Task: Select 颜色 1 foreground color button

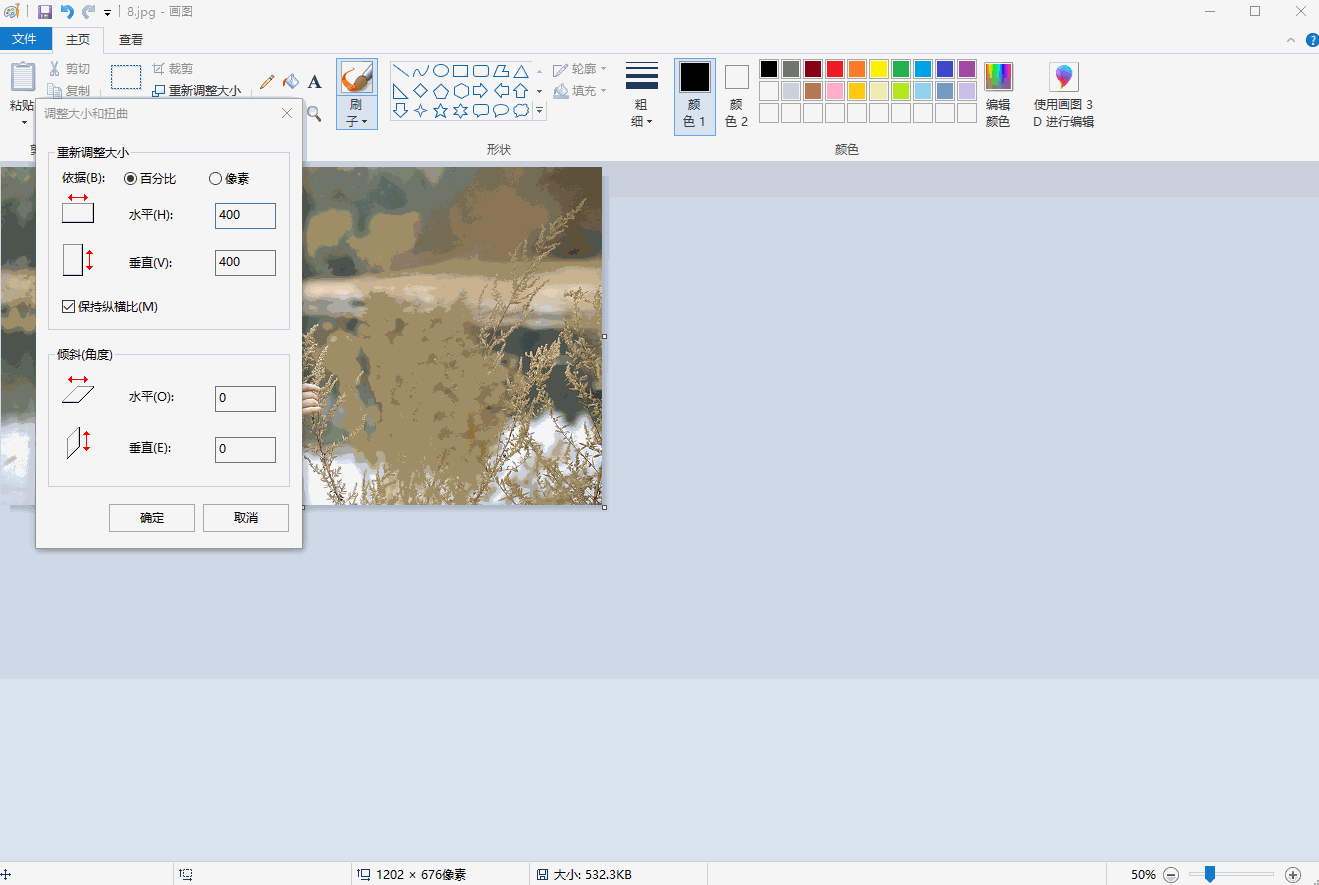Action: 695,96
